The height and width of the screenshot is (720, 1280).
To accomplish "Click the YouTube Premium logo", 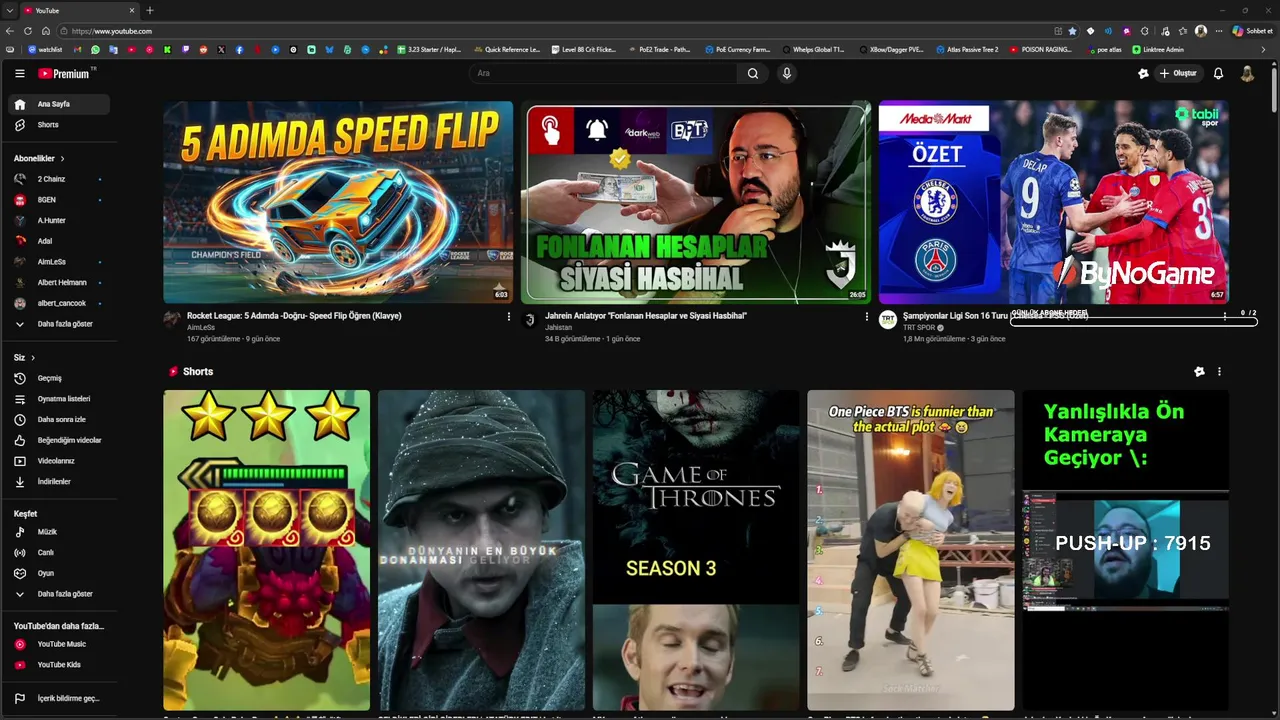I will 66,73.
